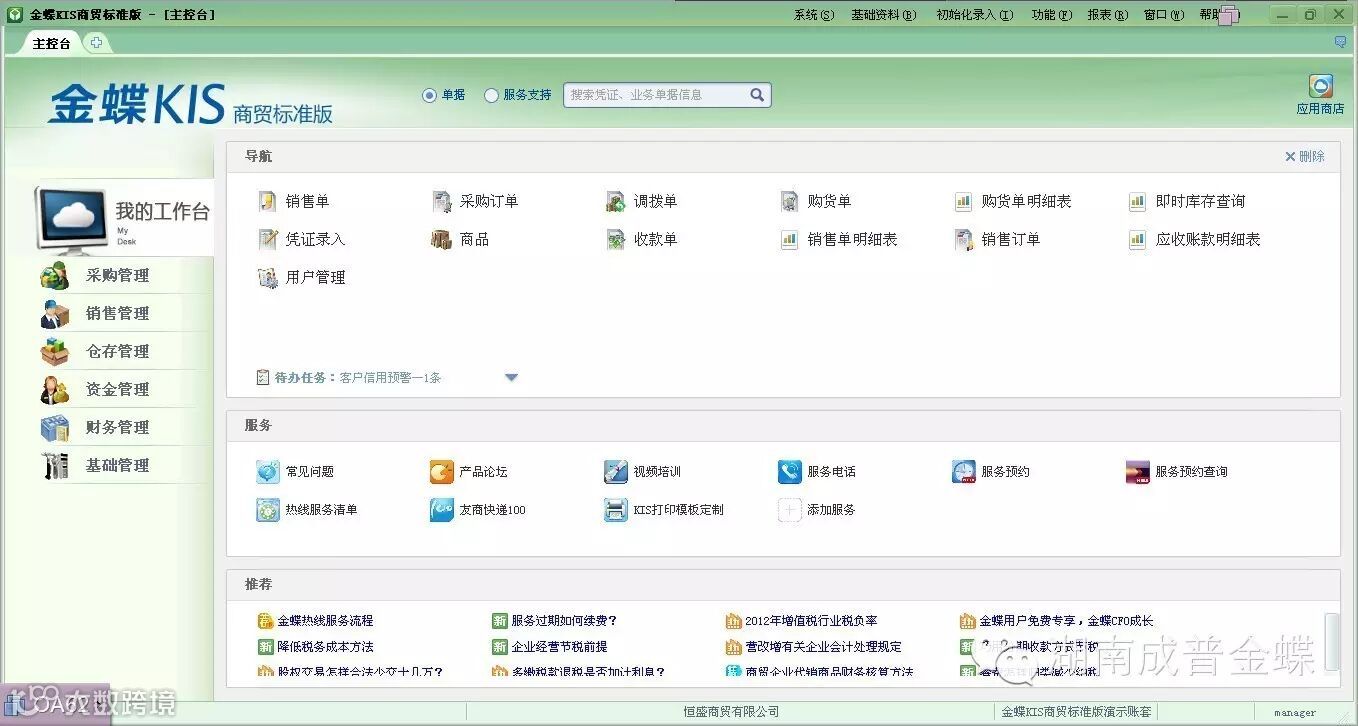Viewport: 1358px width, 726px height.
Task: Open the 服务预约查询 booking query icon
Action: point(1138,471)
